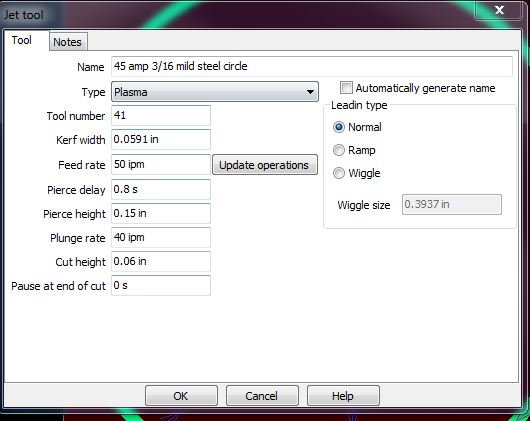Click the 'Kerf width' label
Screen dimensions: 530x421
[80, 140]
